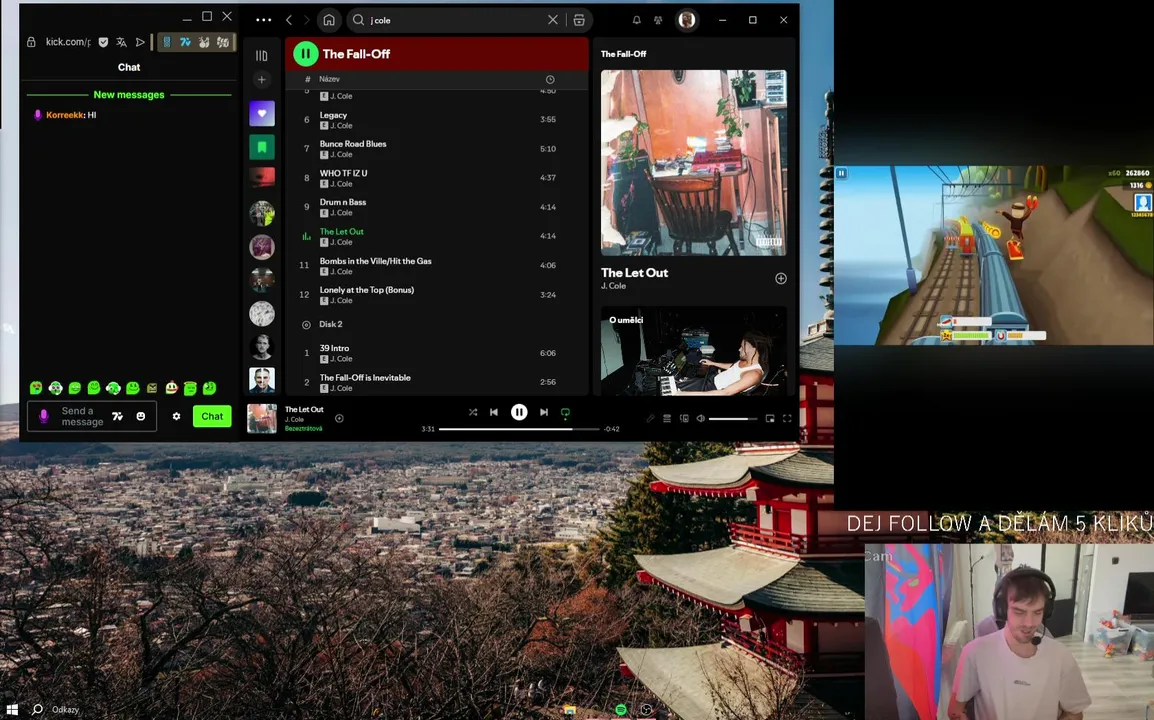Open the O umělci artist card
Viewport: 1154px width, 720px height.
(x=693, y=351)
